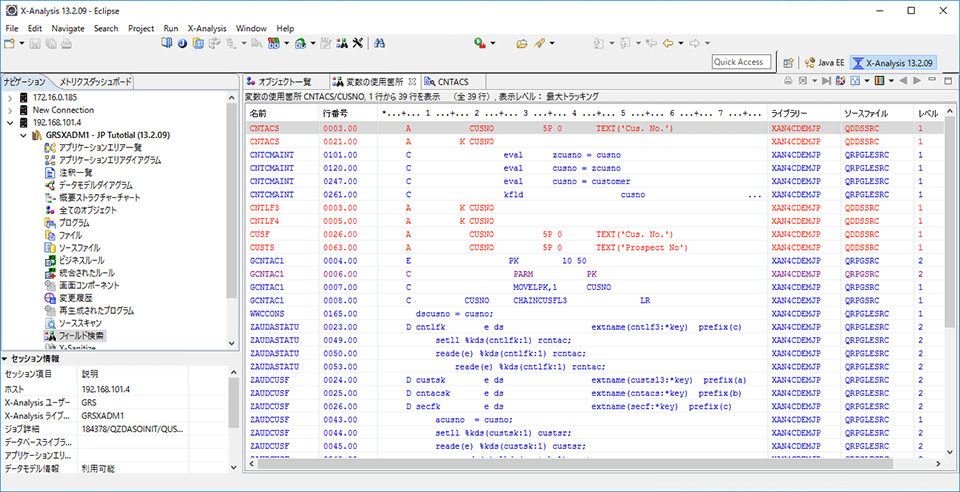Viewport: 960px width, 492px height.
Task: Click the green run with red icon
Action: 480,43
